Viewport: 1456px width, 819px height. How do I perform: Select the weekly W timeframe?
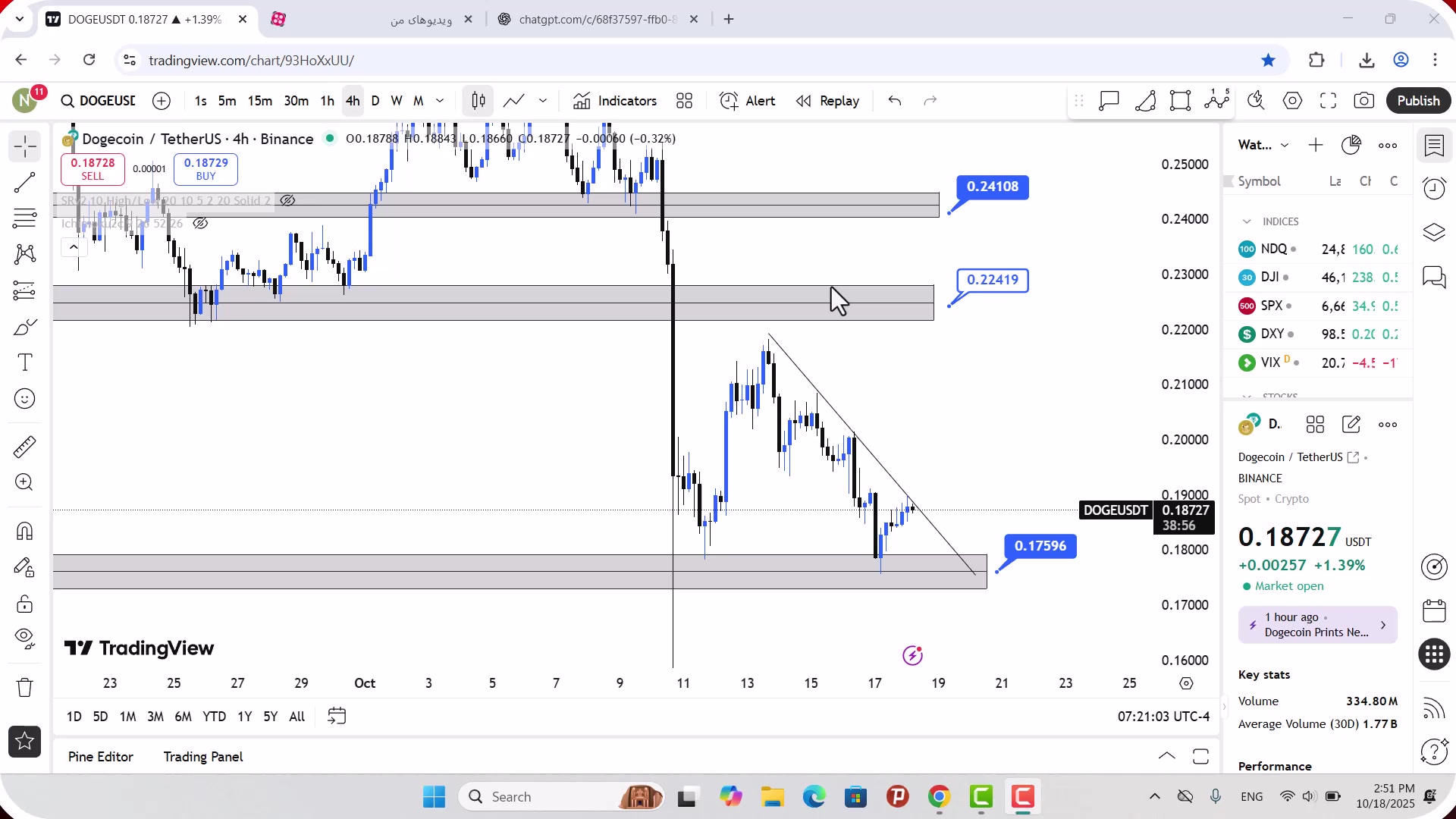pos(396,101)
